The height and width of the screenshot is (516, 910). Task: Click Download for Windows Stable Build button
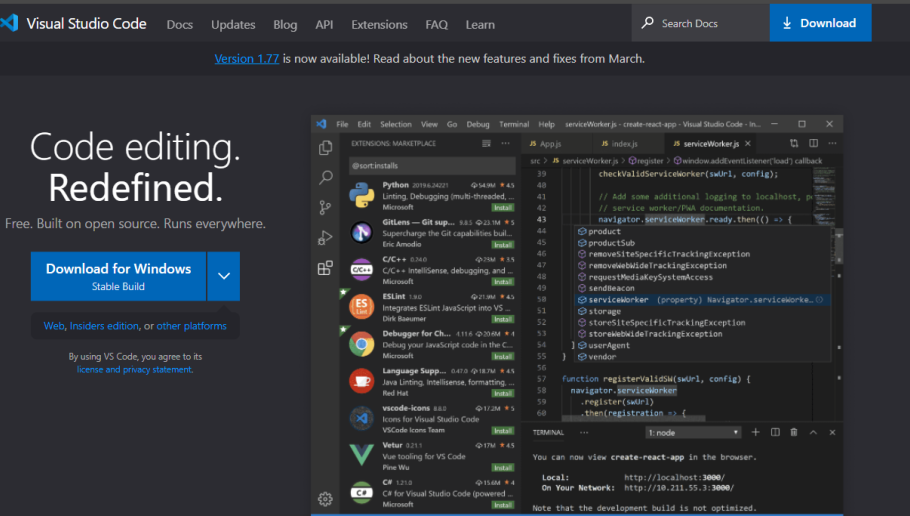118,276
